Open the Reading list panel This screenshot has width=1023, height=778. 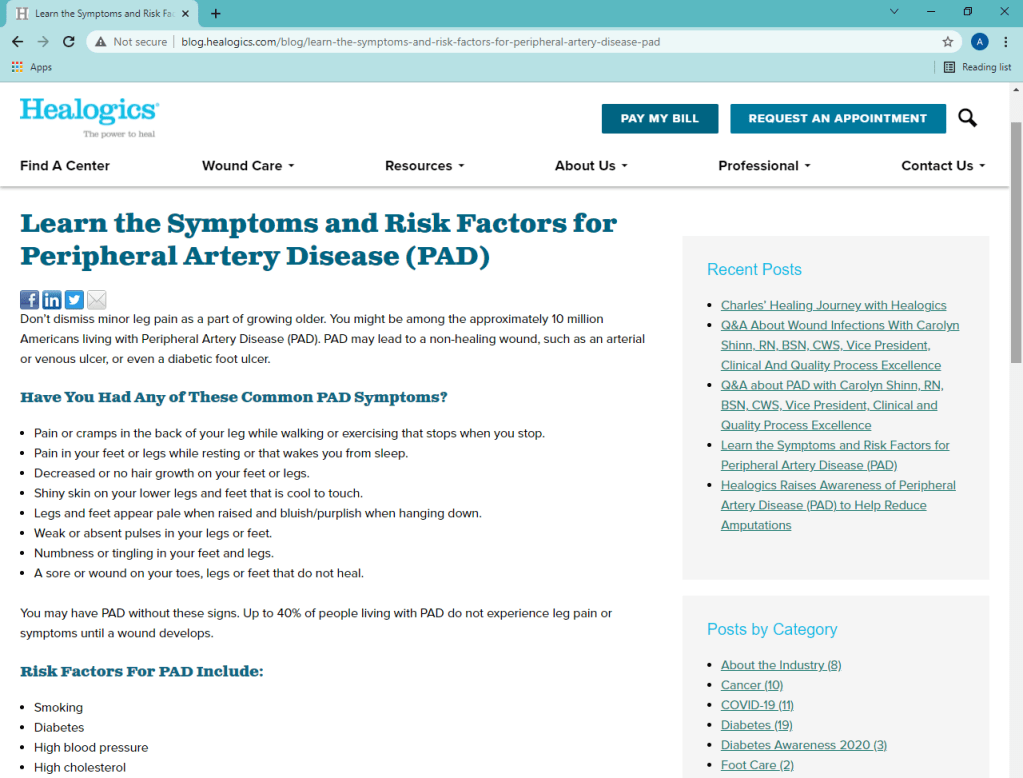[x=977, y=67]
